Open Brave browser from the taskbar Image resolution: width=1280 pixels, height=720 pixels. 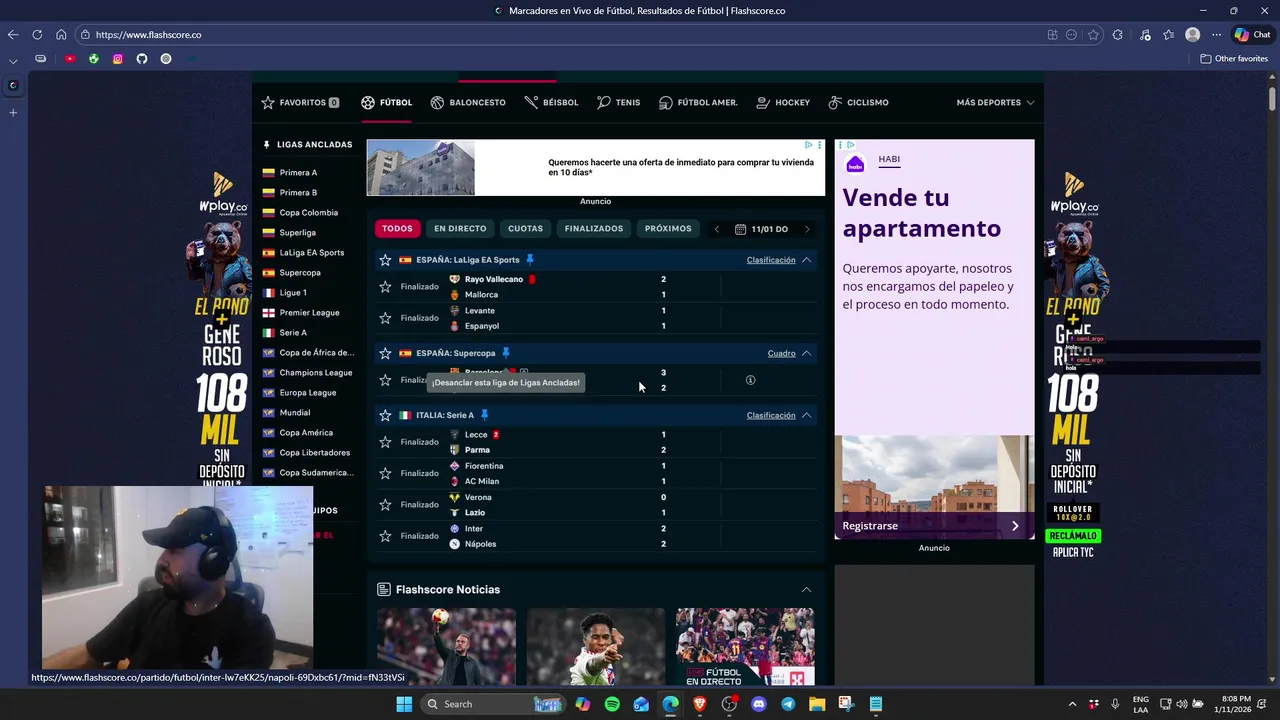coord(700,704)
